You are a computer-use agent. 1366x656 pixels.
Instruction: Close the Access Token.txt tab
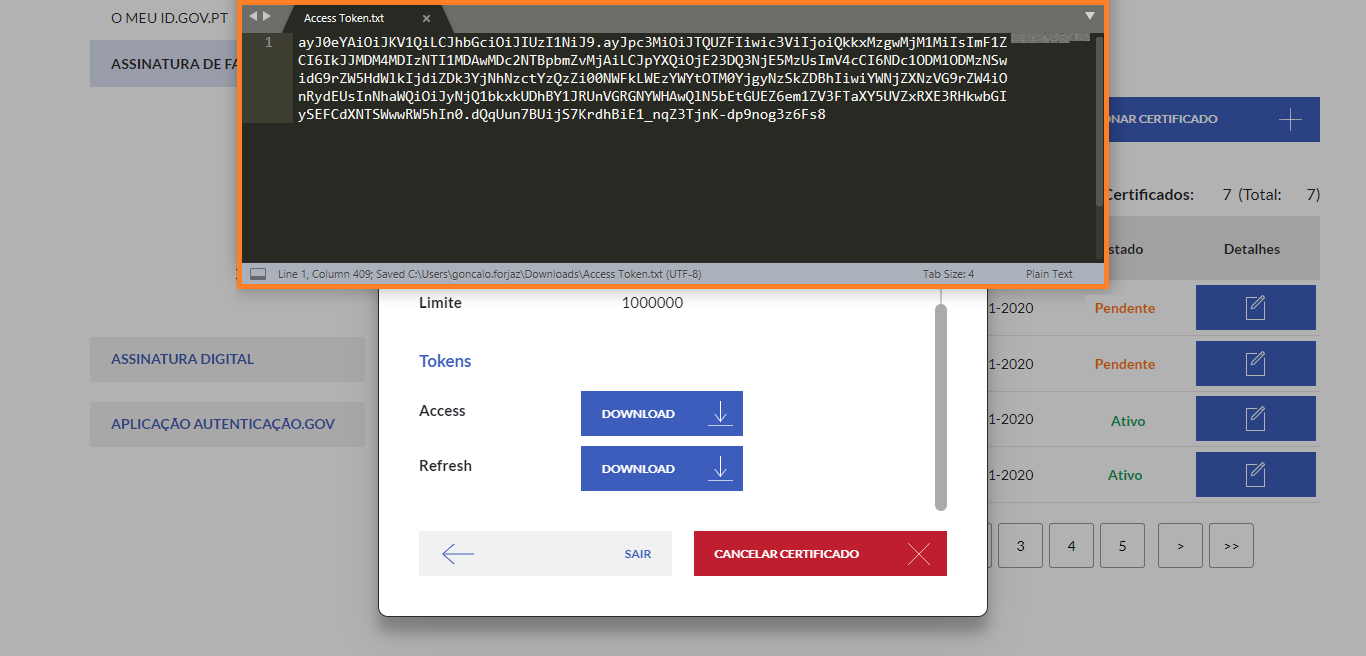[x=426, y=19]
